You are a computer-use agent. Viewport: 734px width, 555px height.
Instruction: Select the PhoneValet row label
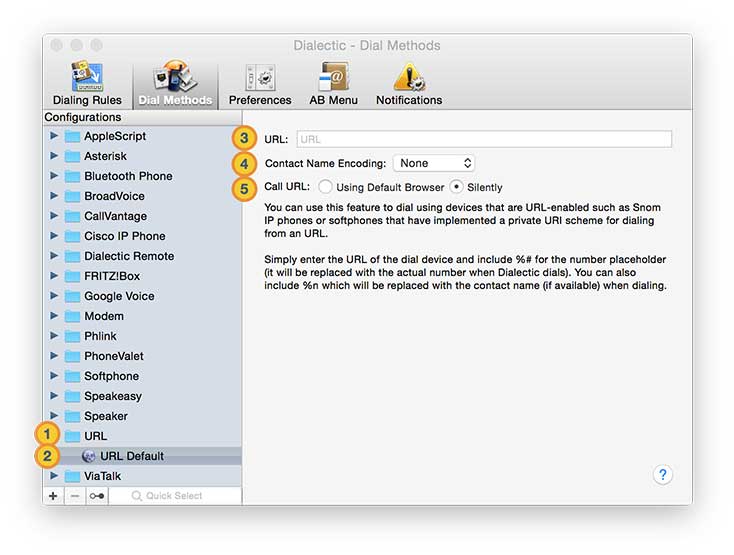114,356
